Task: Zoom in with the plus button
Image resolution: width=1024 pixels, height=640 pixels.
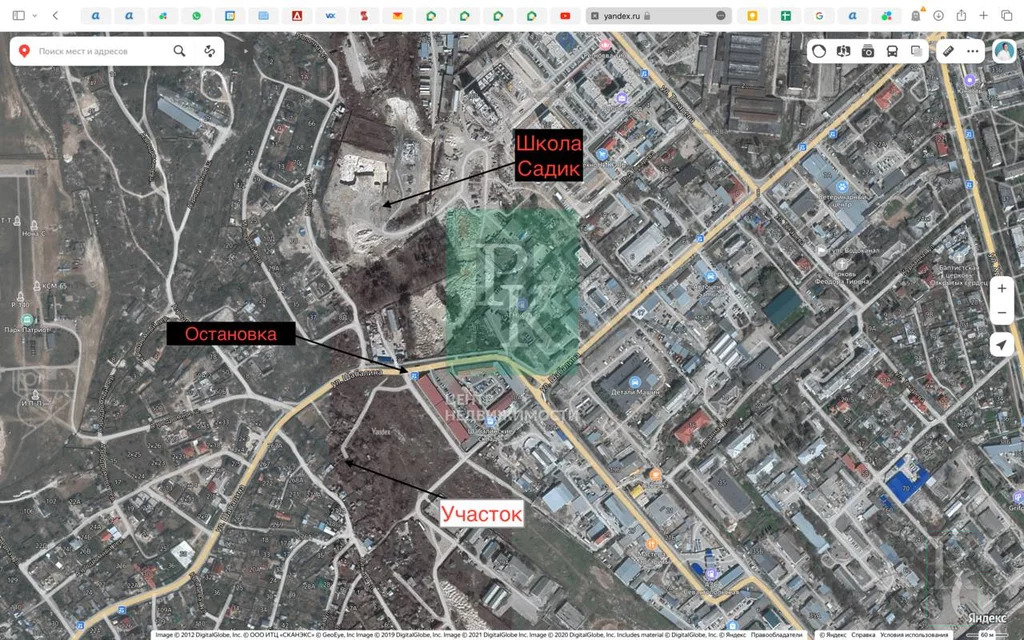Action: tap(1002, 288)
